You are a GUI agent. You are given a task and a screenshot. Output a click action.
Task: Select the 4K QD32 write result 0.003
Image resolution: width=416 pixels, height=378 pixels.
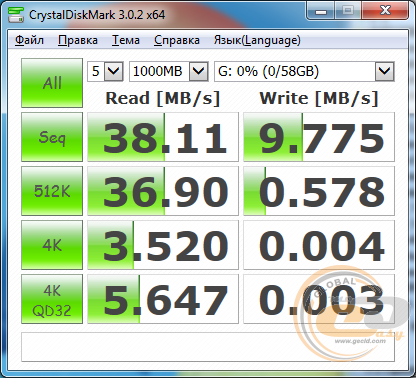319,299
